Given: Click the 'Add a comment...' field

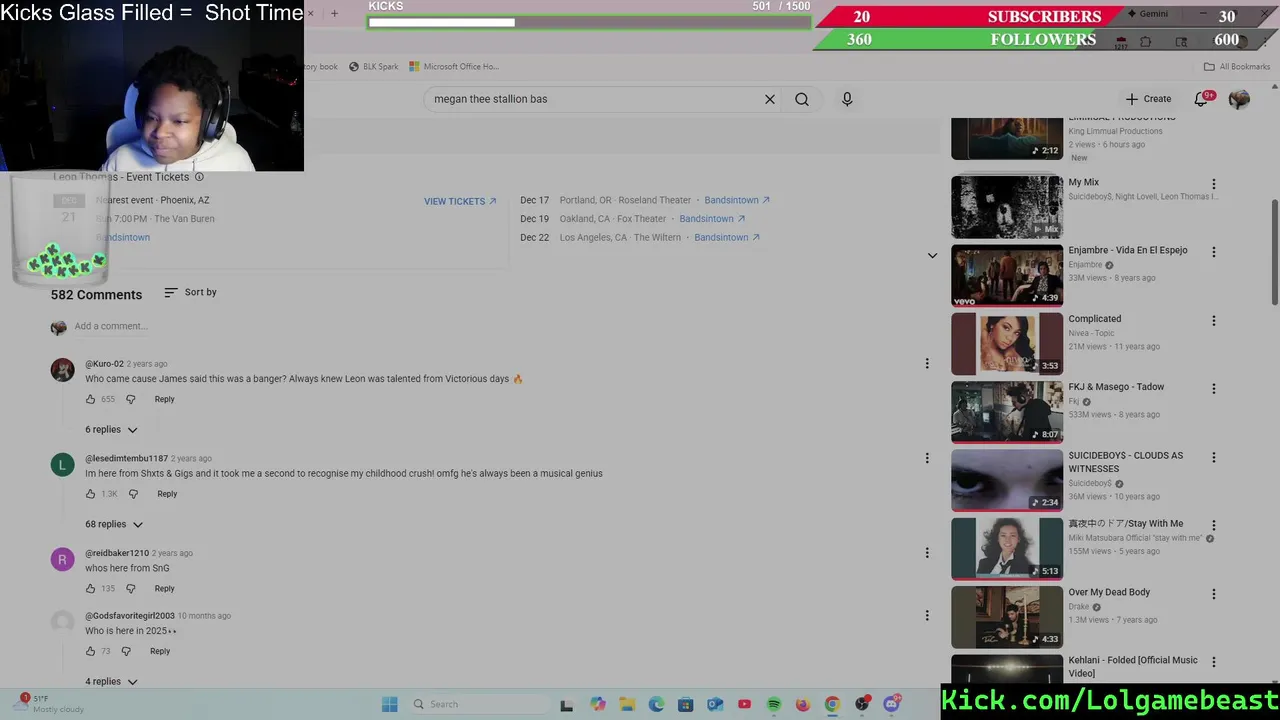Looking at the screenshot, I should pyautogui.click(x=110, y=326).
